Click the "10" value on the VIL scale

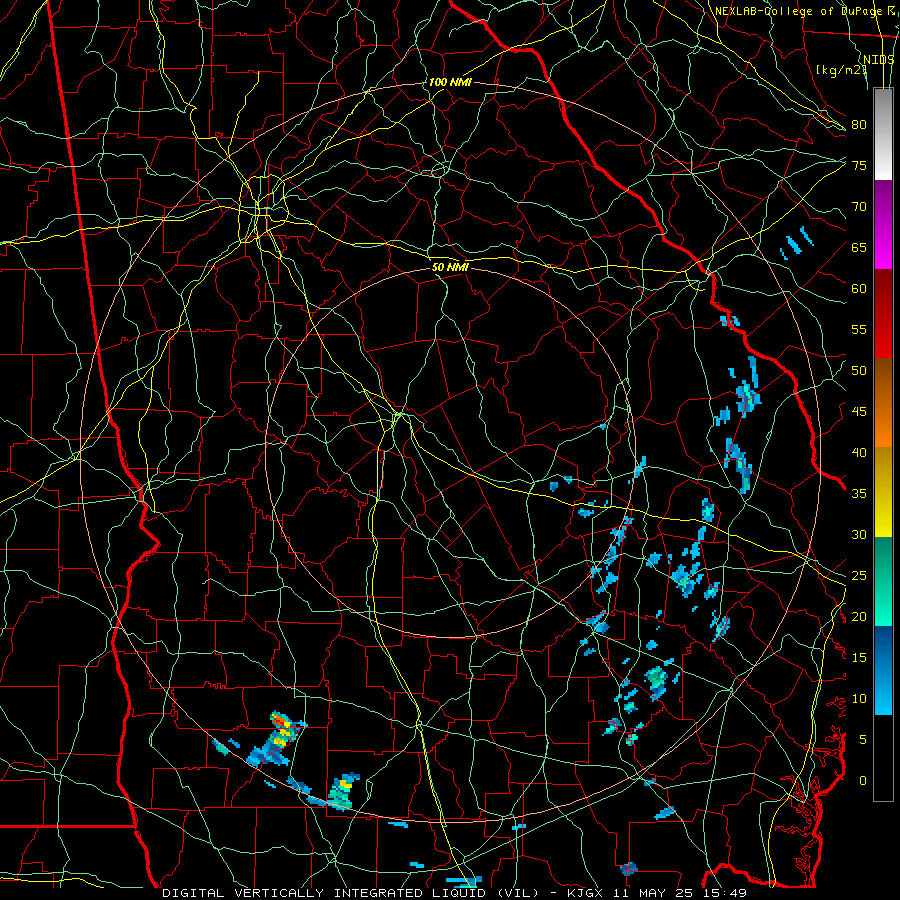(x=859, y=699)
